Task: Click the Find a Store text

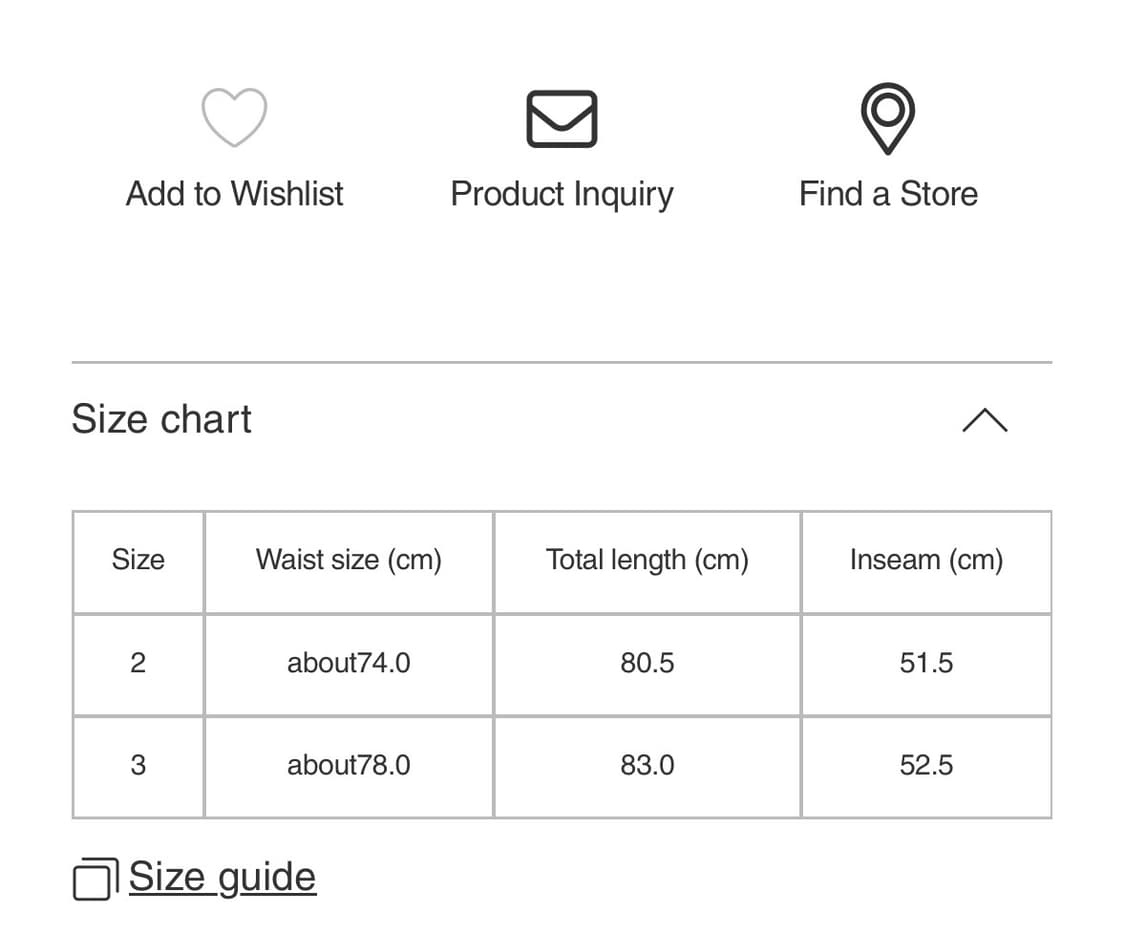Action: coord(888,193)
